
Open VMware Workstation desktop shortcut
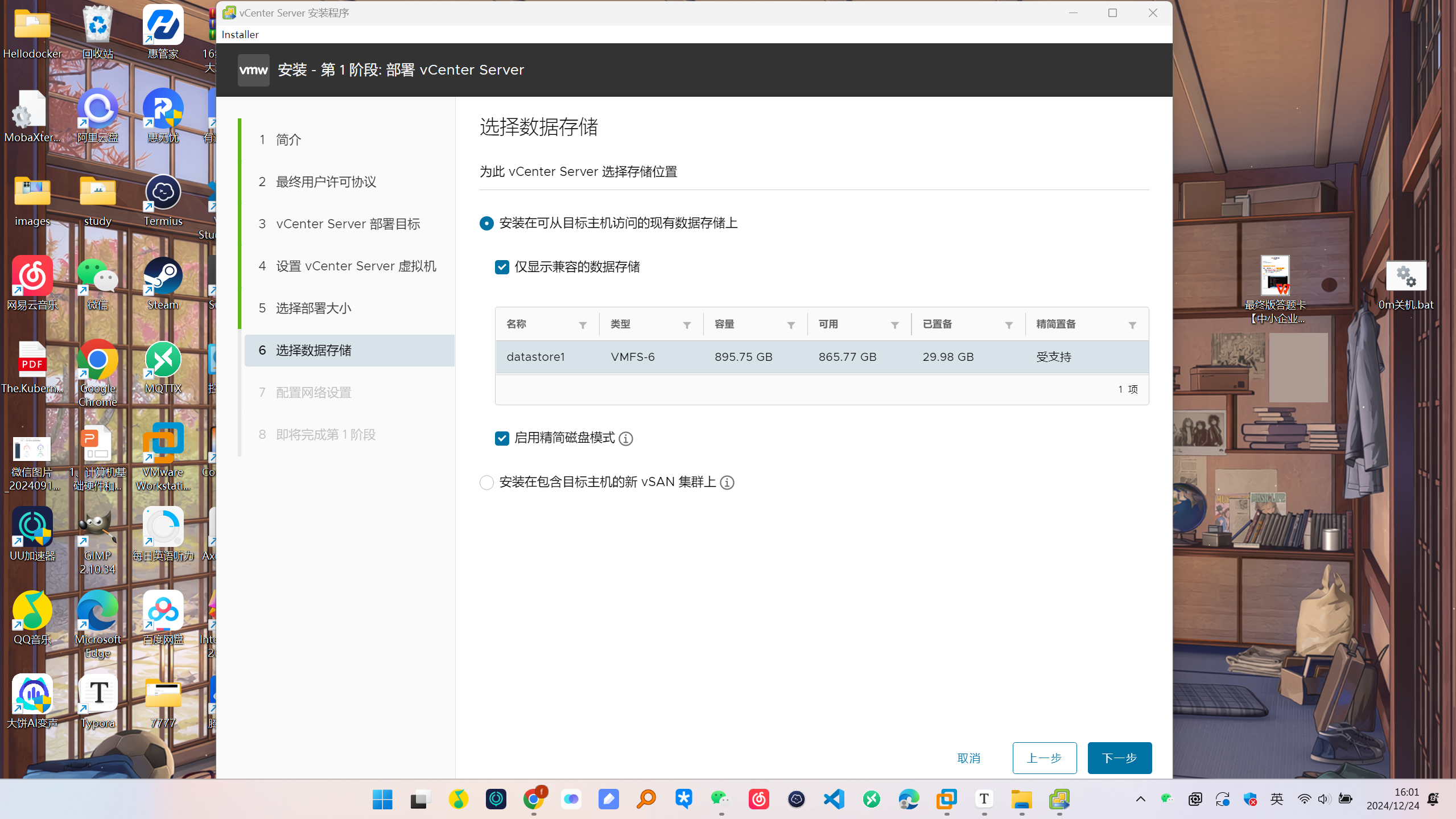163,458
